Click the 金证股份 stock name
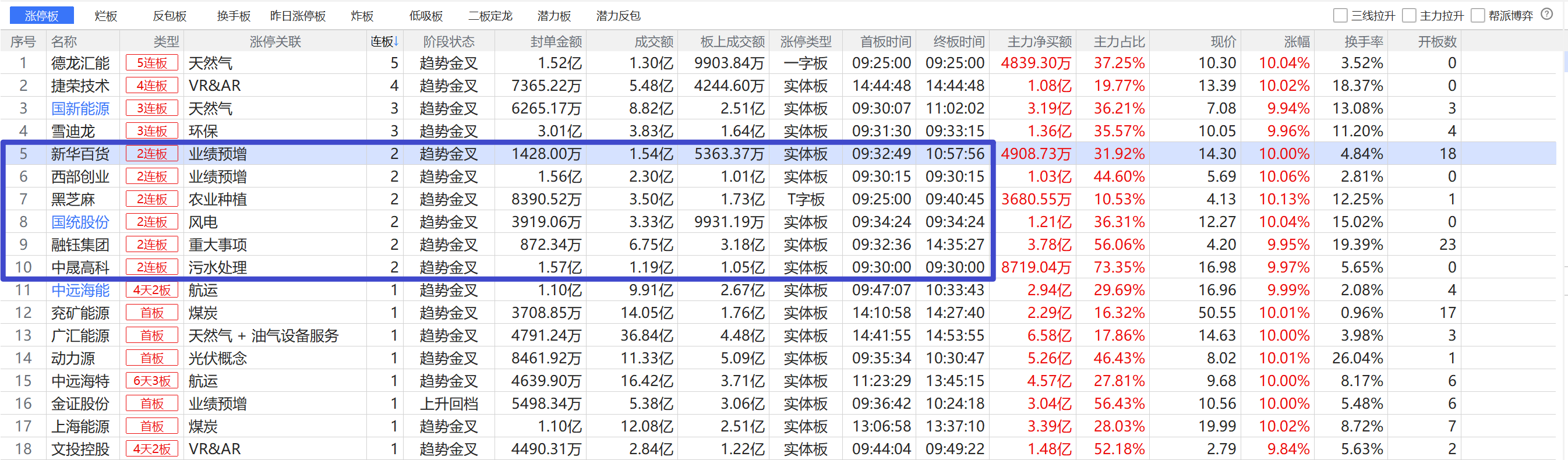Viewport: 1568px width, 460px height. coord(80,404)
